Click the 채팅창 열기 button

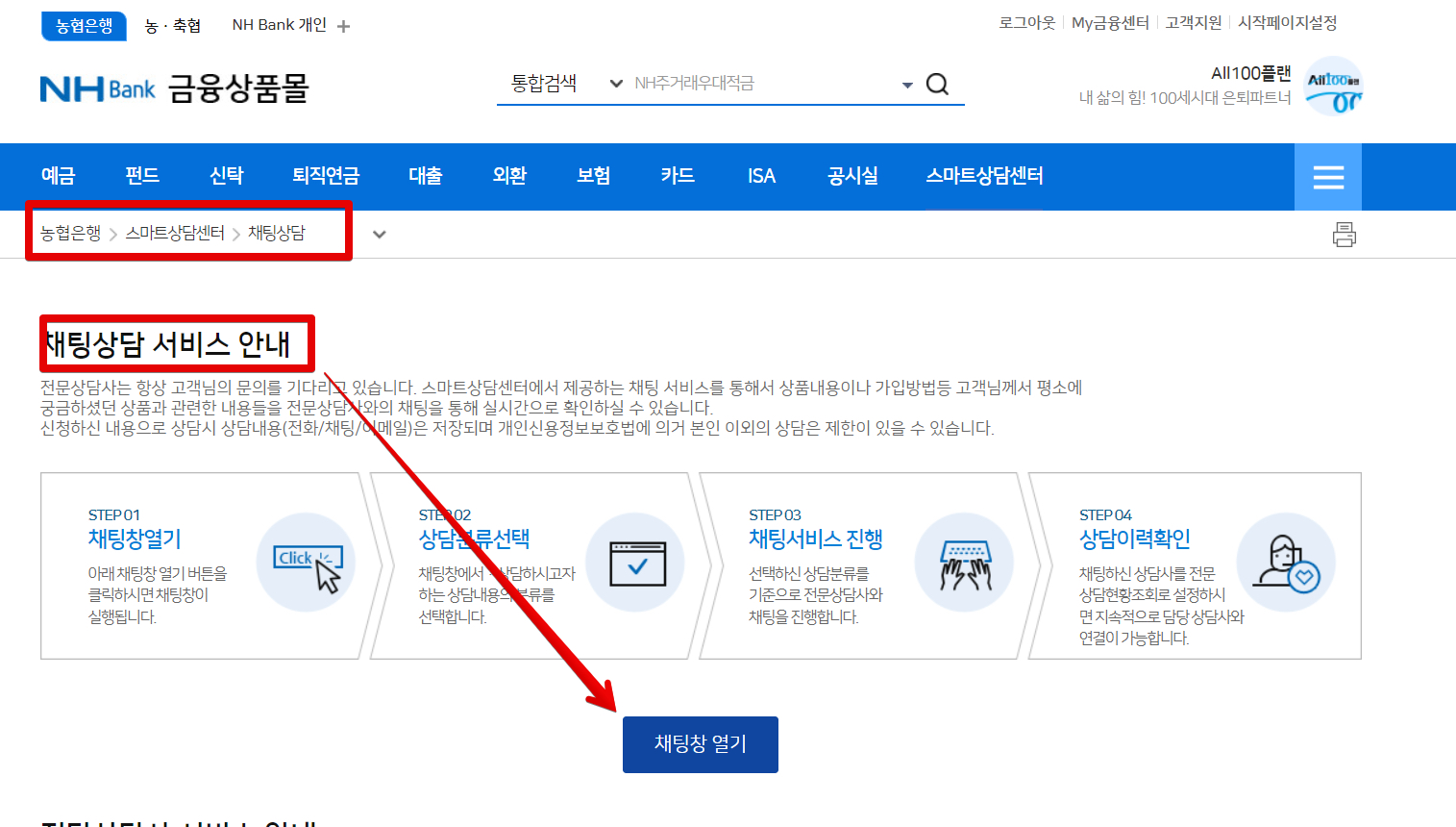pyautogui.click(x=701, y=744)
